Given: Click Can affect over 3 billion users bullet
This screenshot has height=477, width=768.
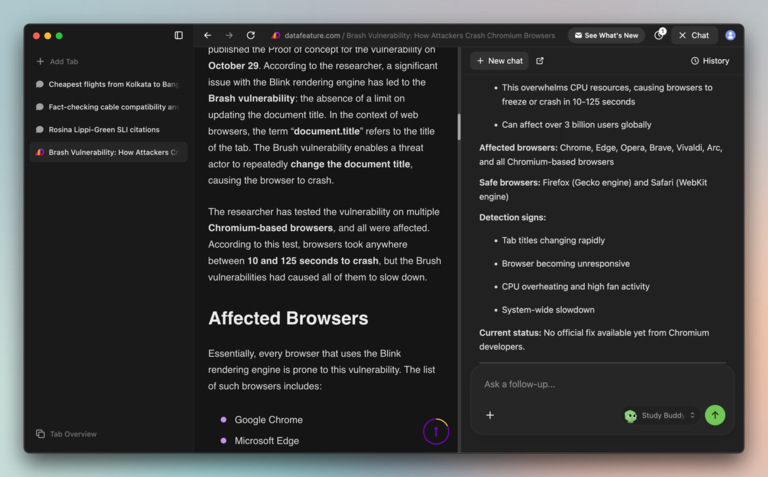Looking at the screenshot, I should pos(576,125).
